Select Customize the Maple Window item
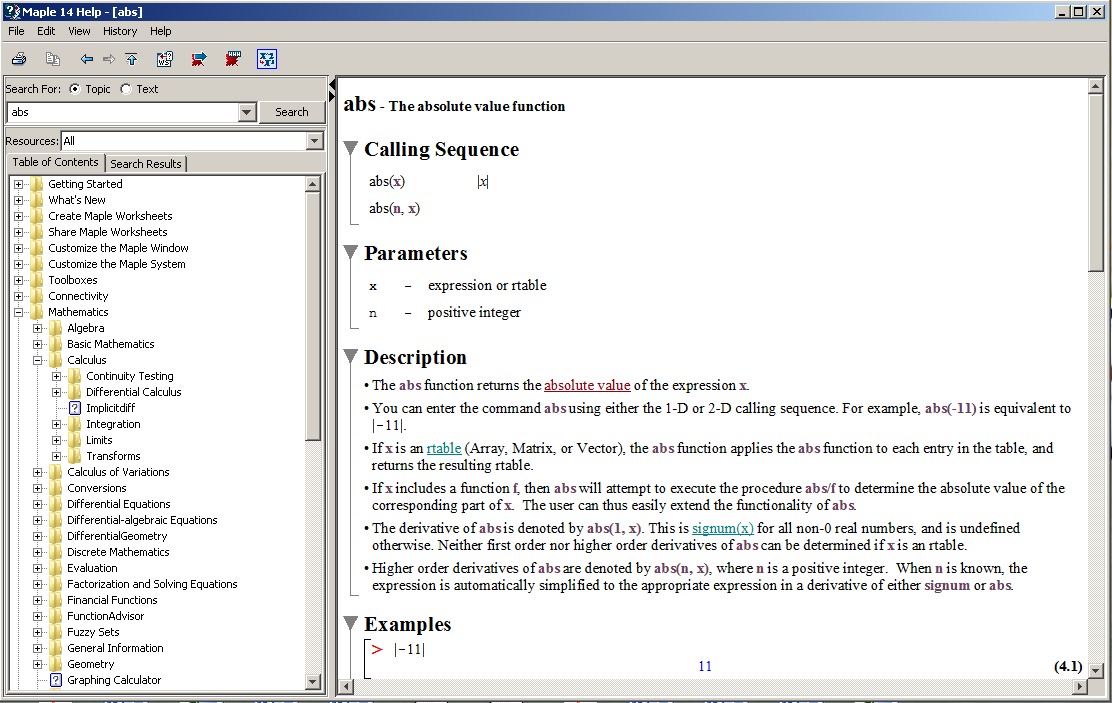Screen dimensions: 1112x703 click(x=118, y=248)
